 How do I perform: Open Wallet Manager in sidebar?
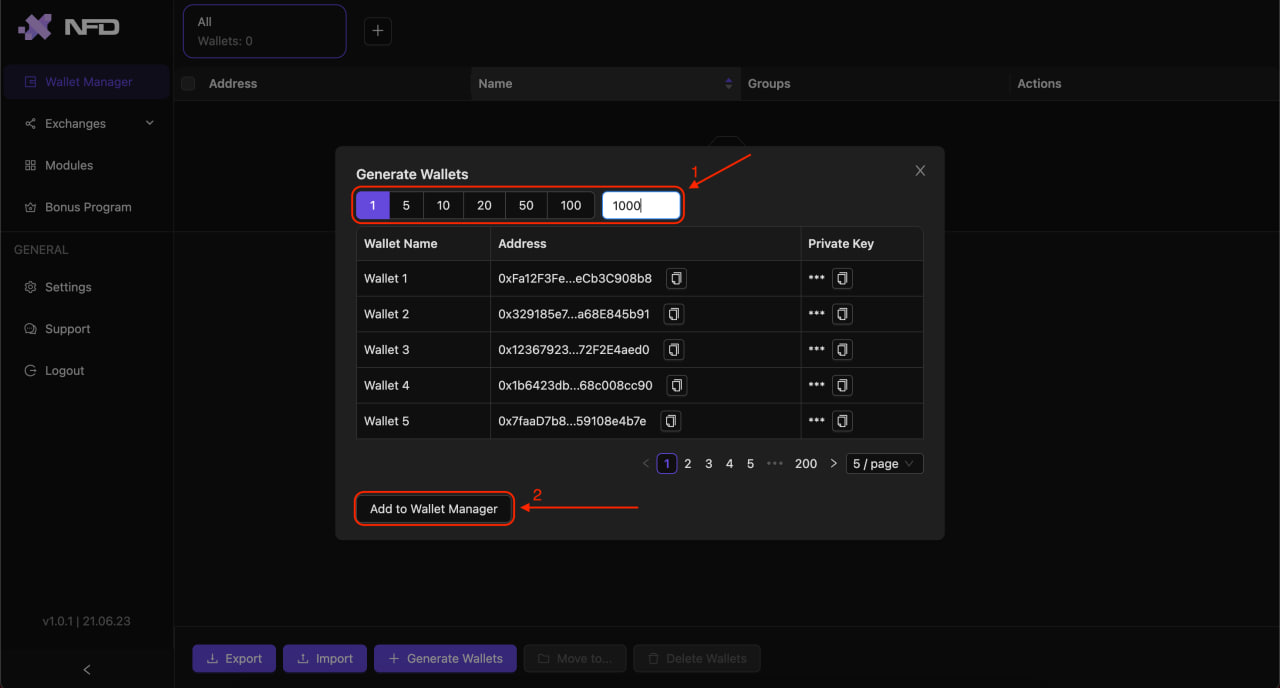coord(87,82)
